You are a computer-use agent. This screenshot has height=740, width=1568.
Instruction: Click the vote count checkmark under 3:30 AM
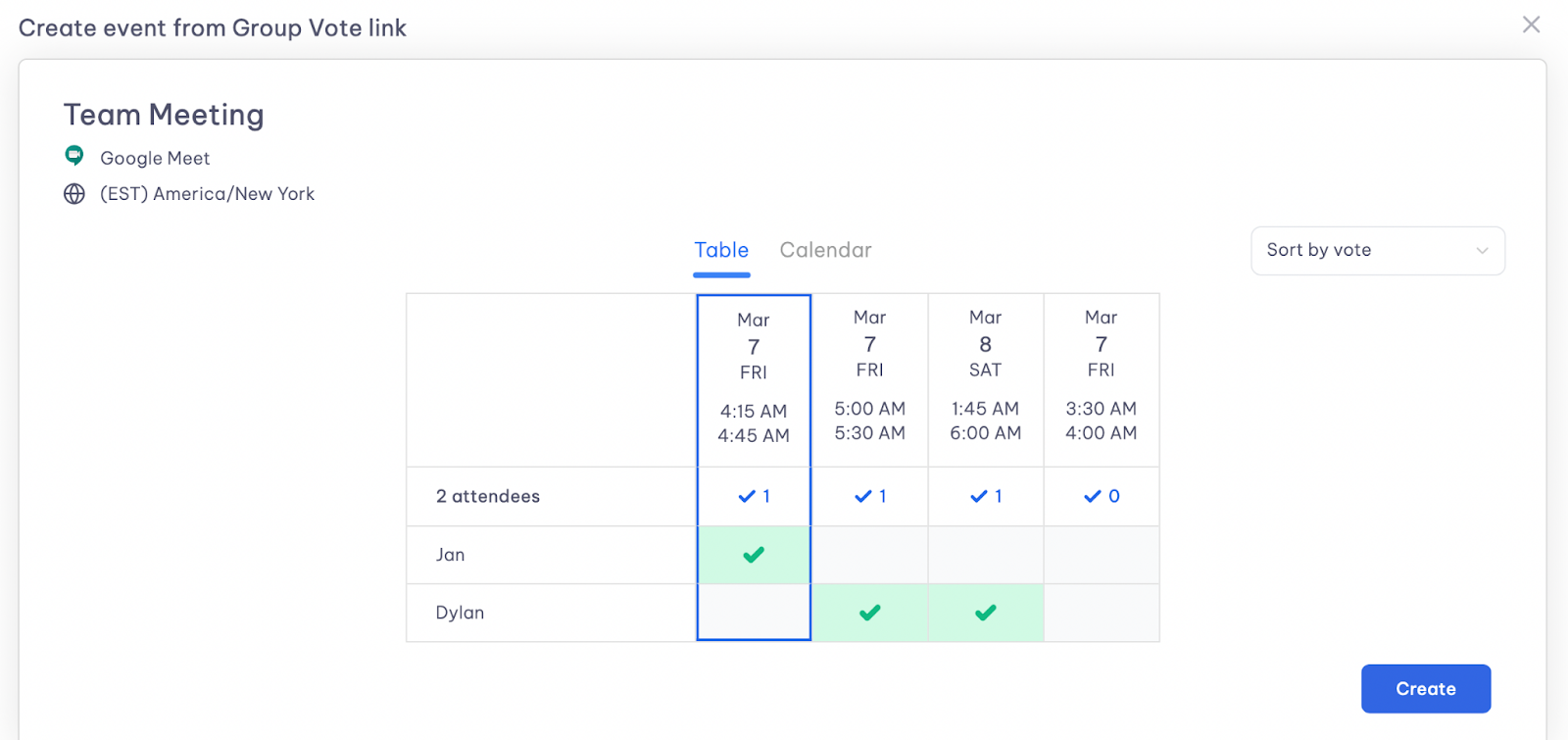1093,497
